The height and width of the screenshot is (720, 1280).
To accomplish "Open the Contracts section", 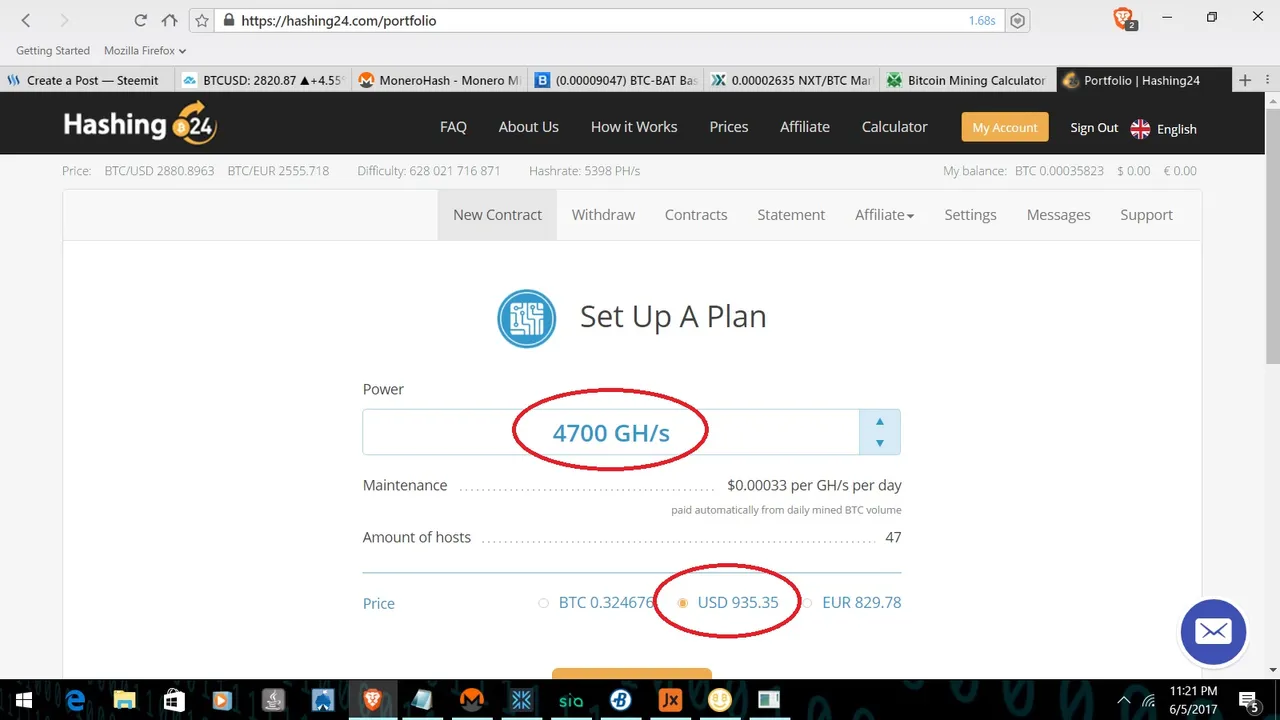I will tap(696, 215).
